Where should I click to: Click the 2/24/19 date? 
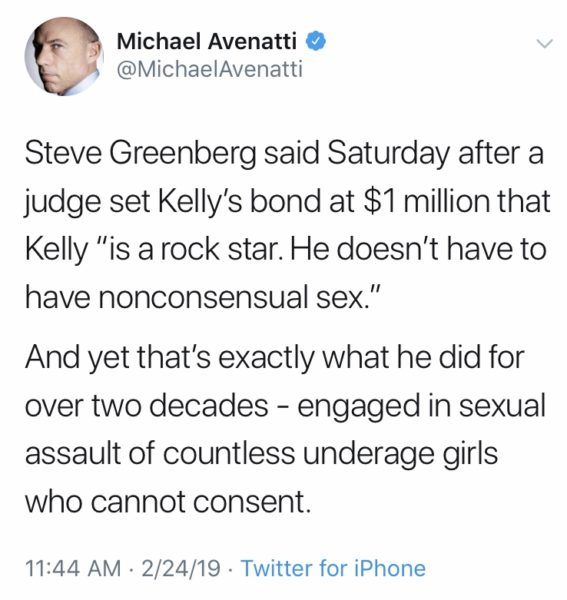point(181,568)
